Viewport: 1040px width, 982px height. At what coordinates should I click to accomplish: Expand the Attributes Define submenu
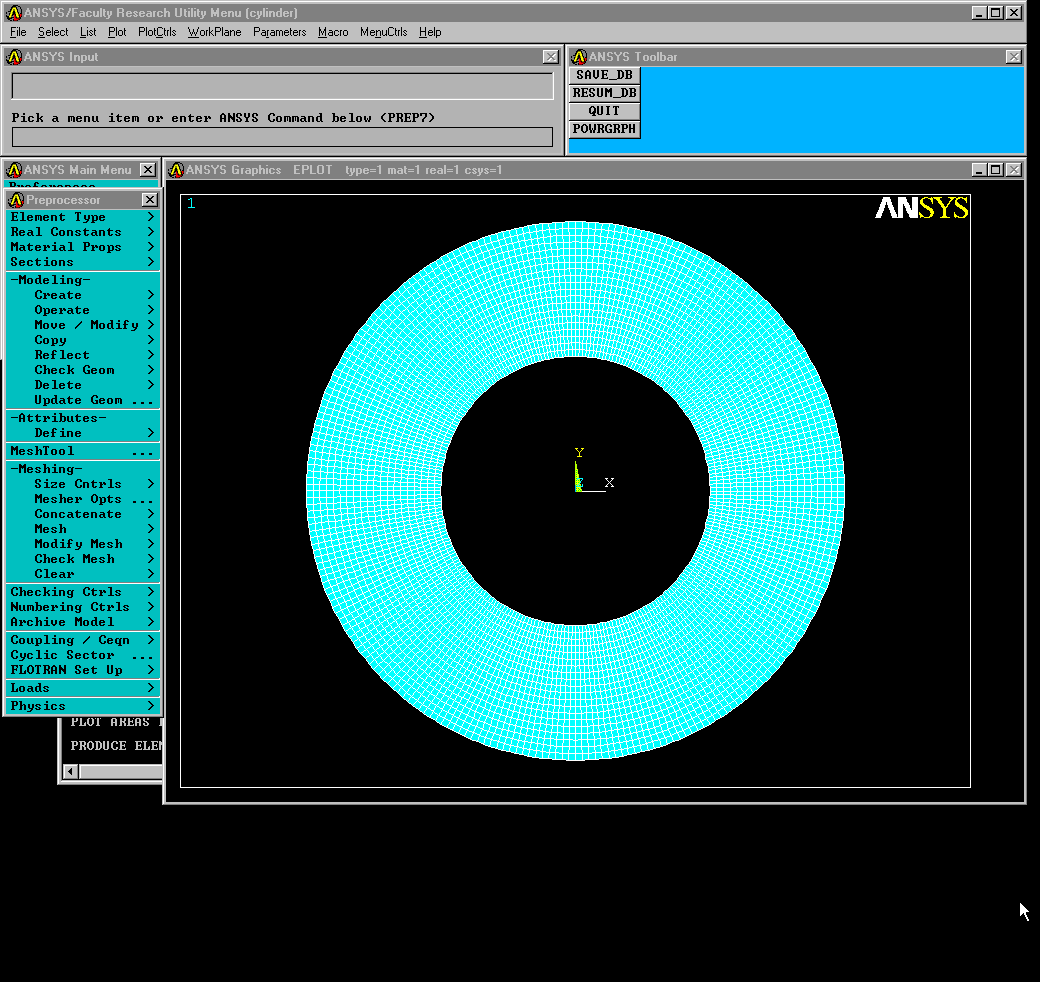pos(82,433)
